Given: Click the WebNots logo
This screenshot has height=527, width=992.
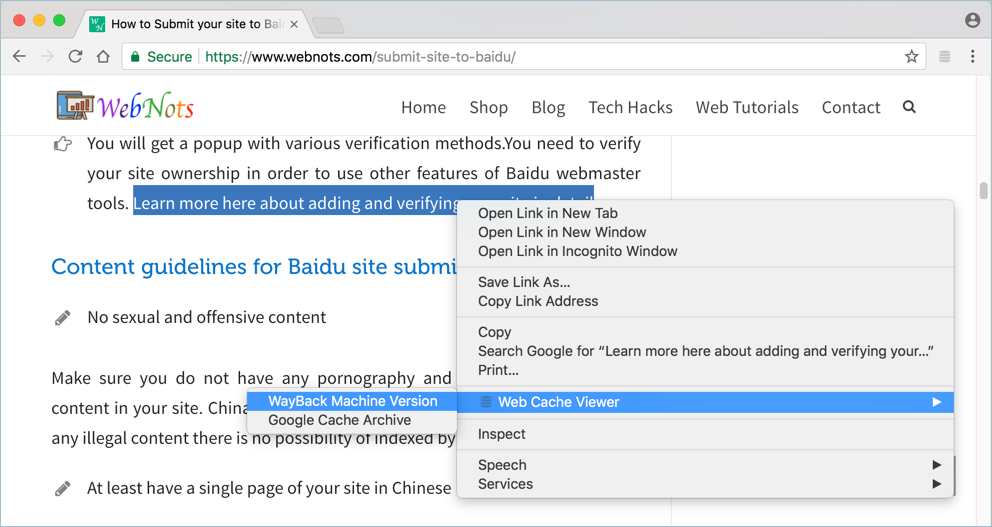Looking at the screenshot, I should pyautogui.click(x=125, y=106).
